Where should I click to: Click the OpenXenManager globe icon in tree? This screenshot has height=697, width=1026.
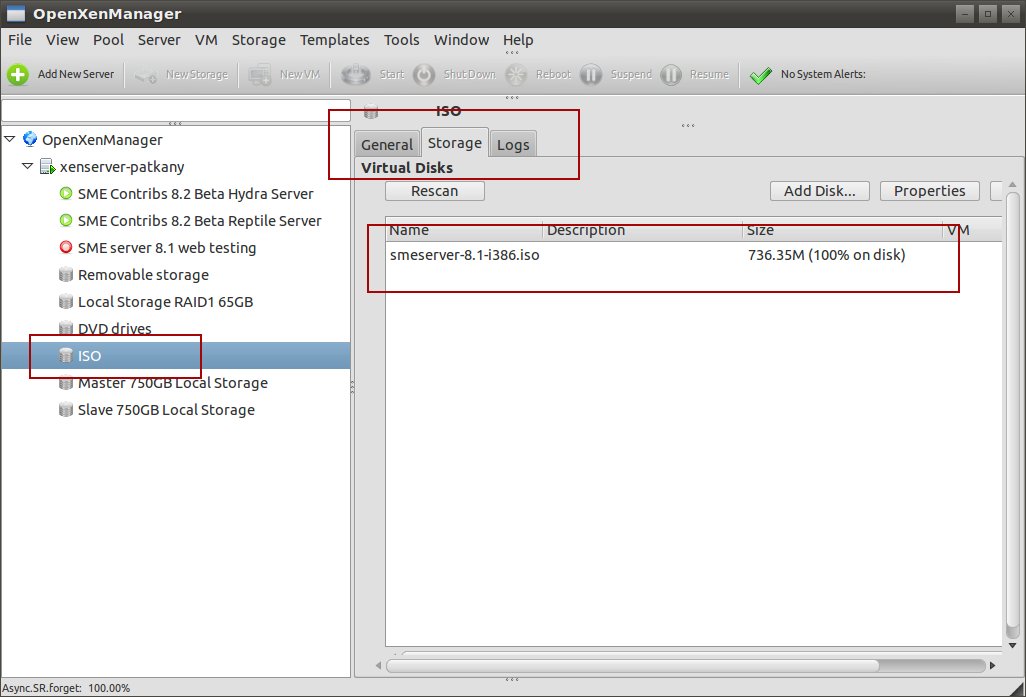click(x=29, y=139)
